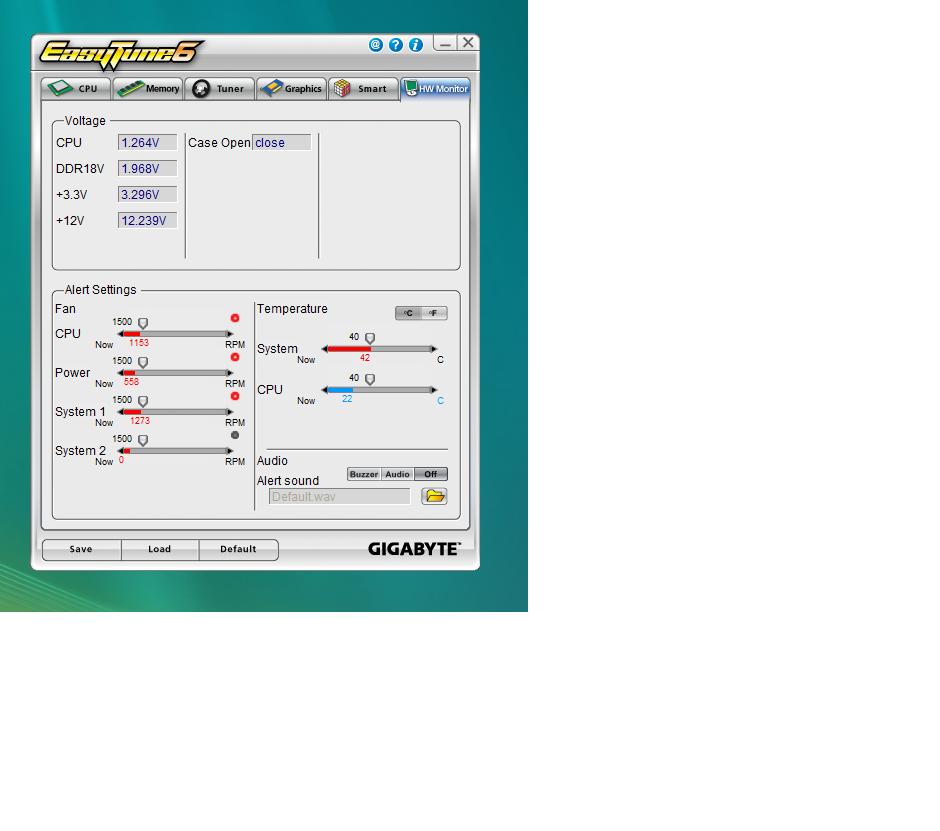Switch temperature units to Celsius
This screenshot has height=831, width=940.
point(408,313)
